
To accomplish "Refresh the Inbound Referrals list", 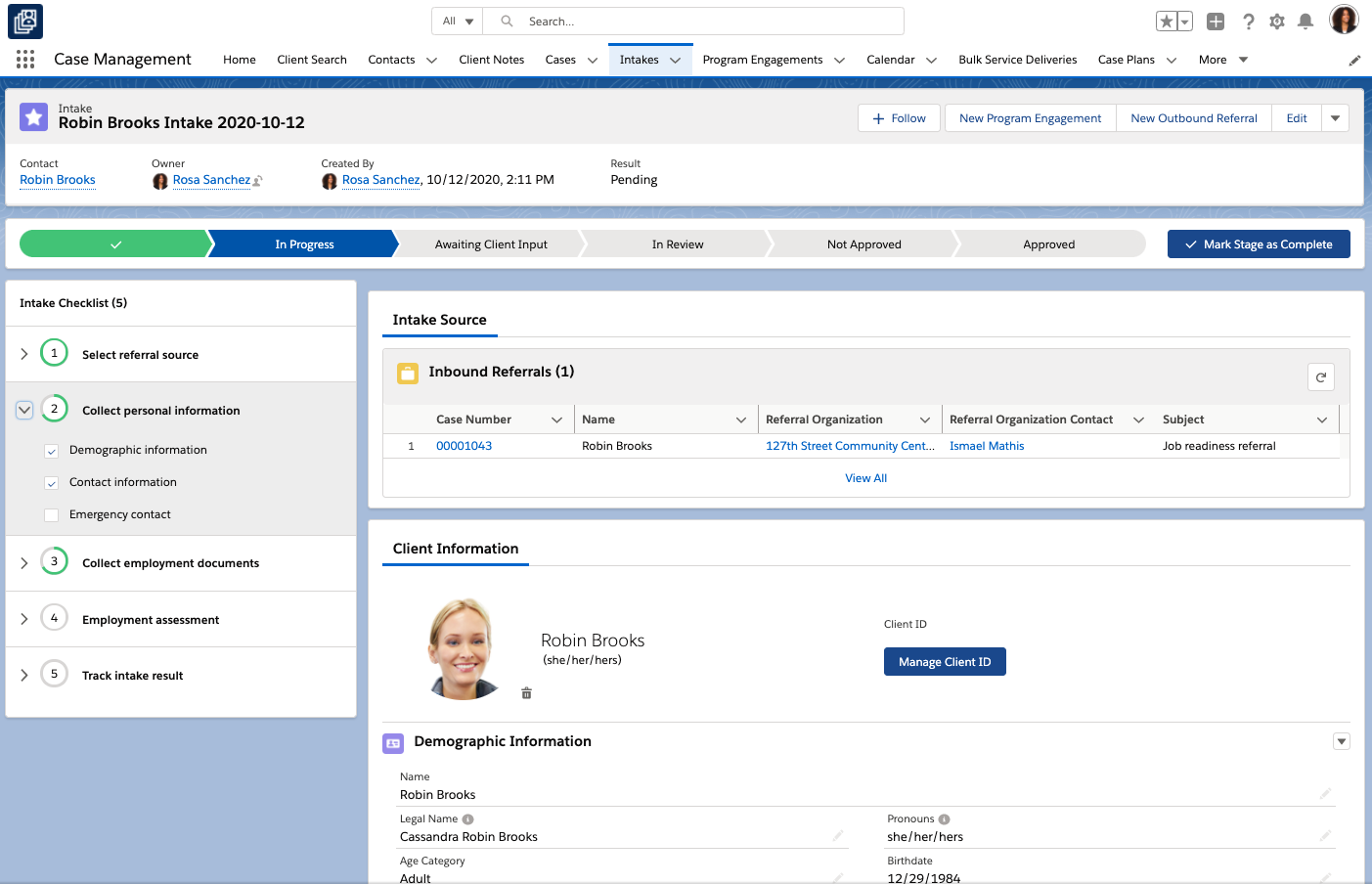I will point(1320,377).
